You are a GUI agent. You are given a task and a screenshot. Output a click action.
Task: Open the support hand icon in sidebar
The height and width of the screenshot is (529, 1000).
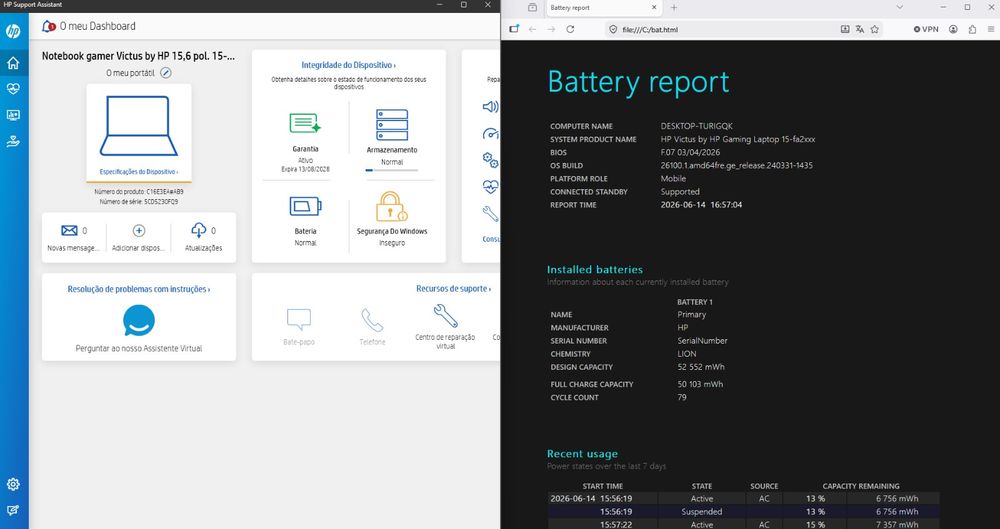click(x=13, y=142)
